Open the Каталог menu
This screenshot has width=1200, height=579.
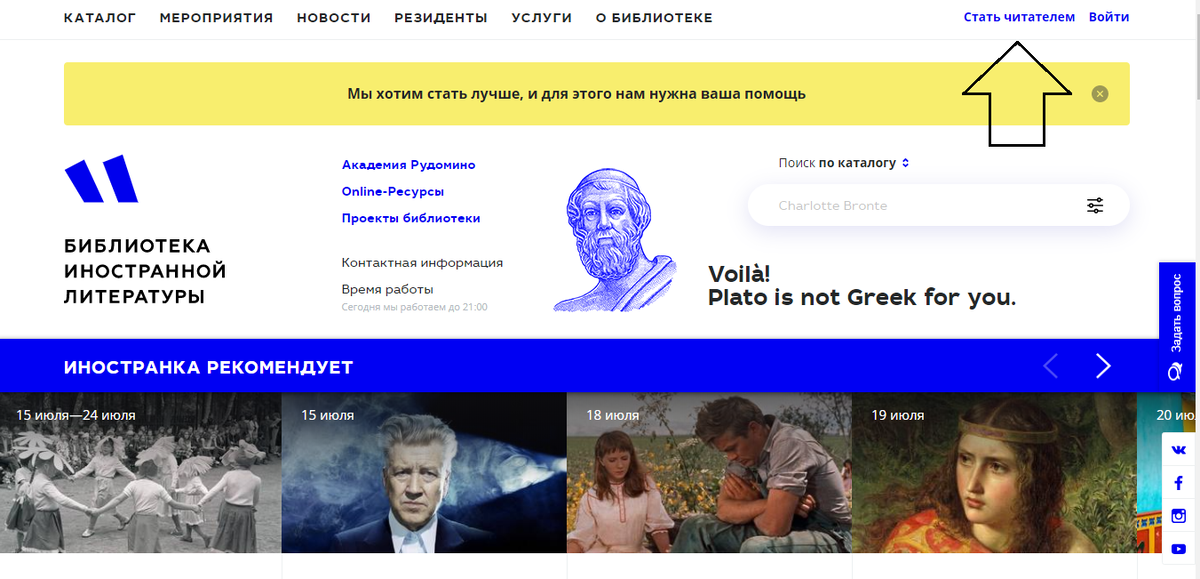tap(100, 18)
